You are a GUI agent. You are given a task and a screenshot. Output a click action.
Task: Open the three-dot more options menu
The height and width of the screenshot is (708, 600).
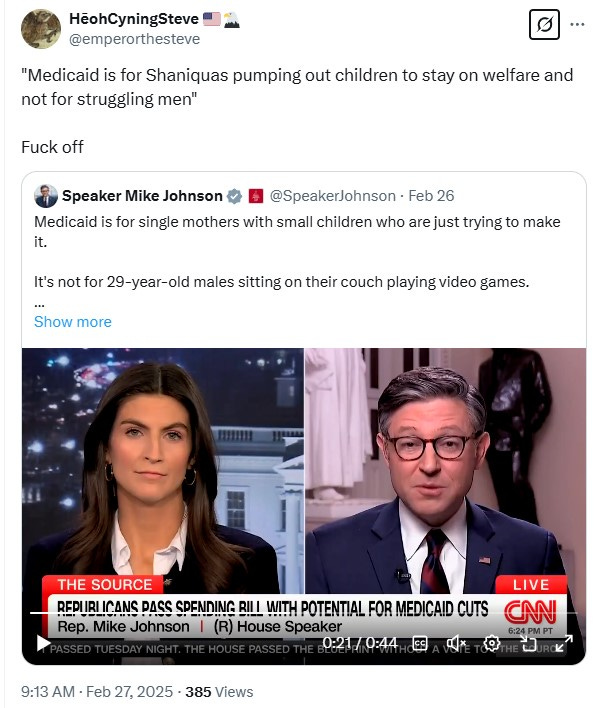(577, 24)
